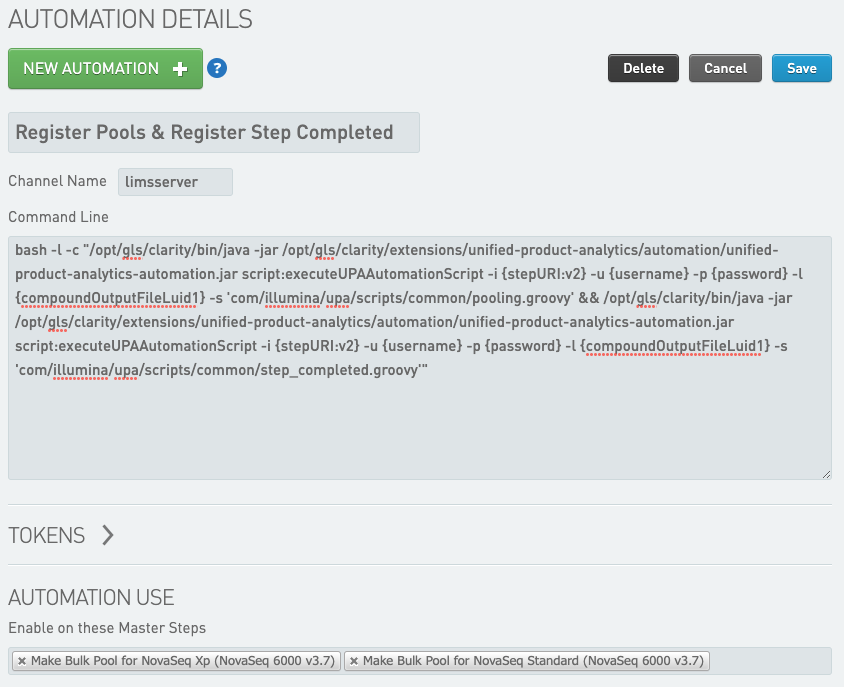Cancel the automation edits
The image size is (844, 687).
[x=725, y=68]
